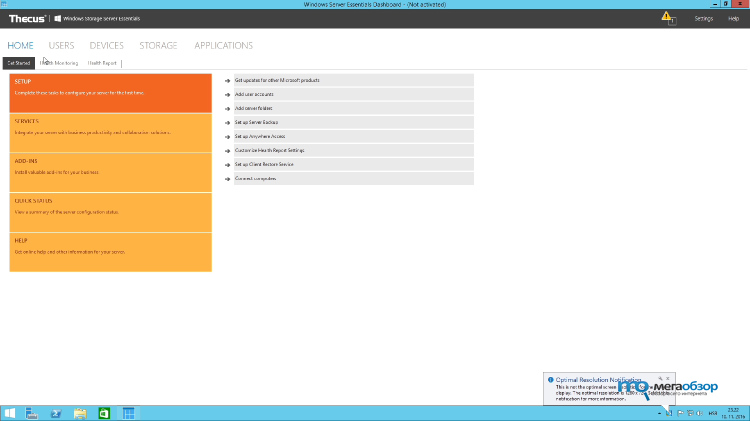Open Settings in the header
This screenshot has height=421, width=750.
704,19
